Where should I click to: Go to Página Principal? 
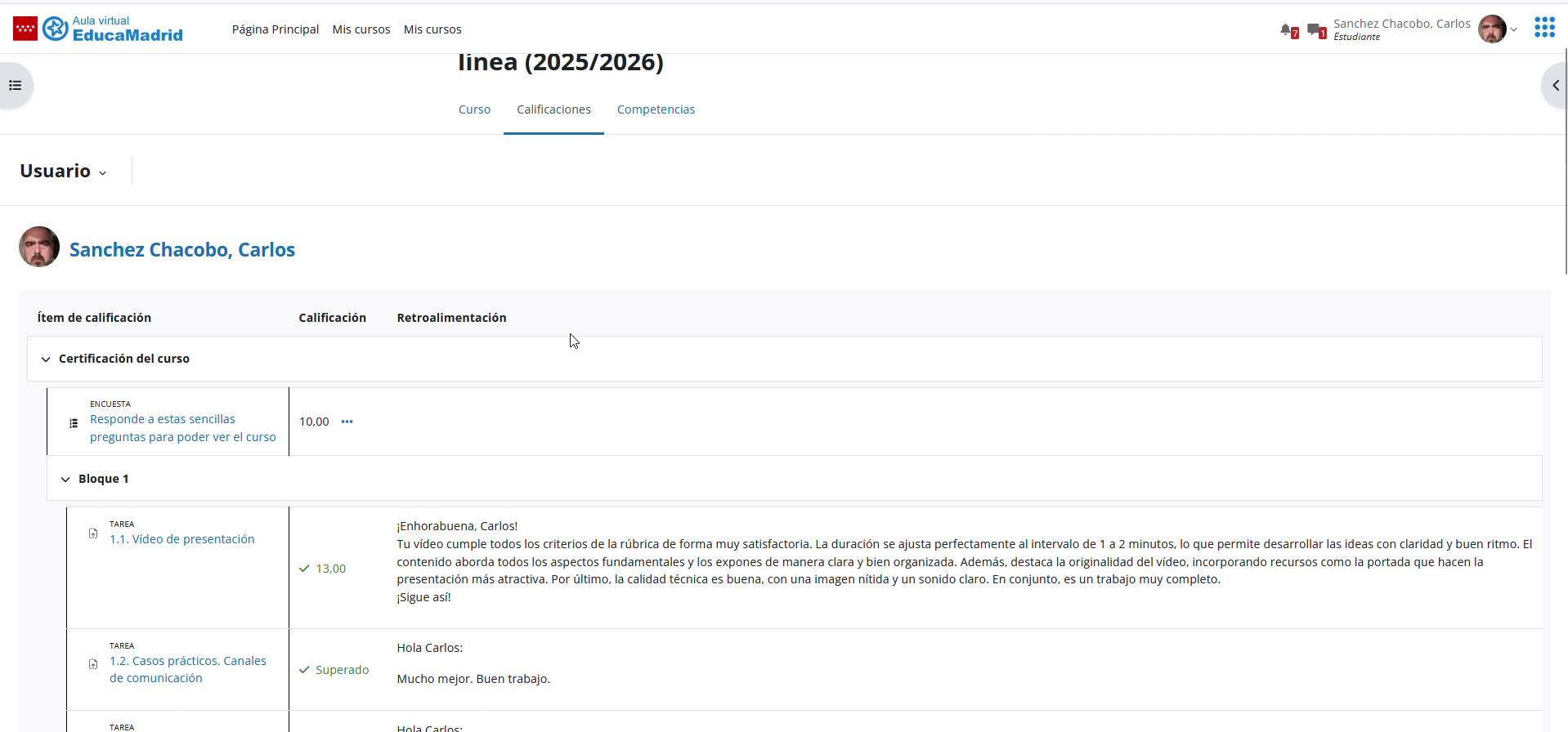(x=276, y=29)
